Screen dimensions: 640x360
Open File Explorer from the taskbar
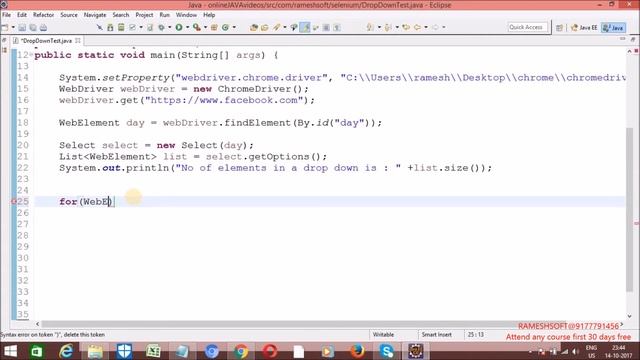95,351
